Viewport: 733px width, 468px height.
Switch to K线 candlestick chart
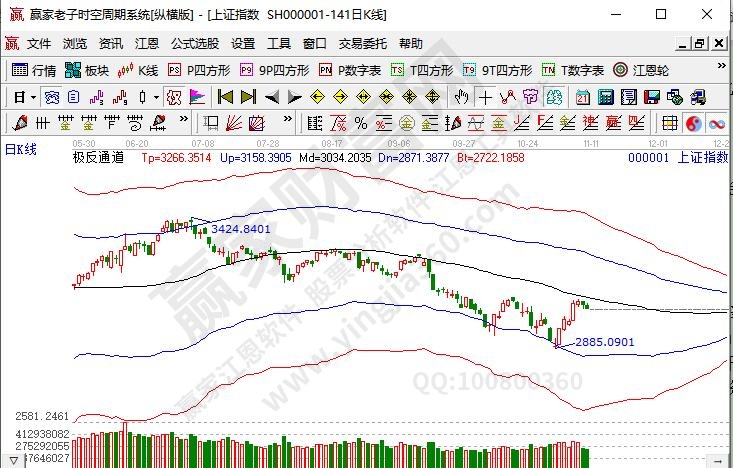(x=138, y=70)
